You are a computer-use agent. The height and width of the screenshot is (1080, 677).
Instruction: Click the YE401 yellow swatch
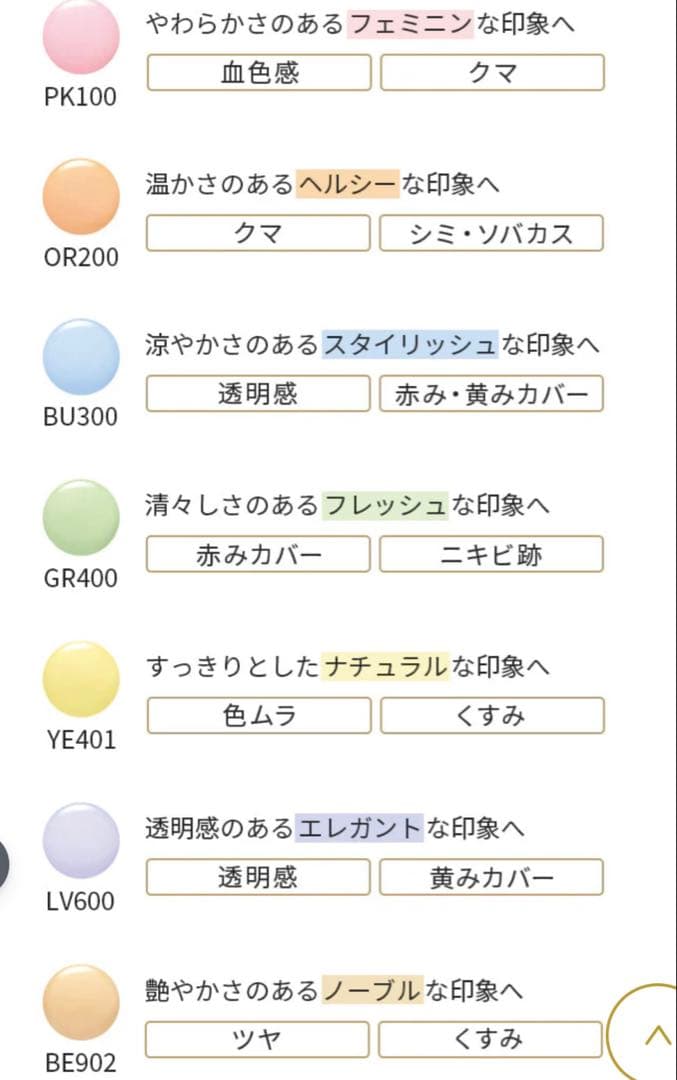click(x=80, y=679)
